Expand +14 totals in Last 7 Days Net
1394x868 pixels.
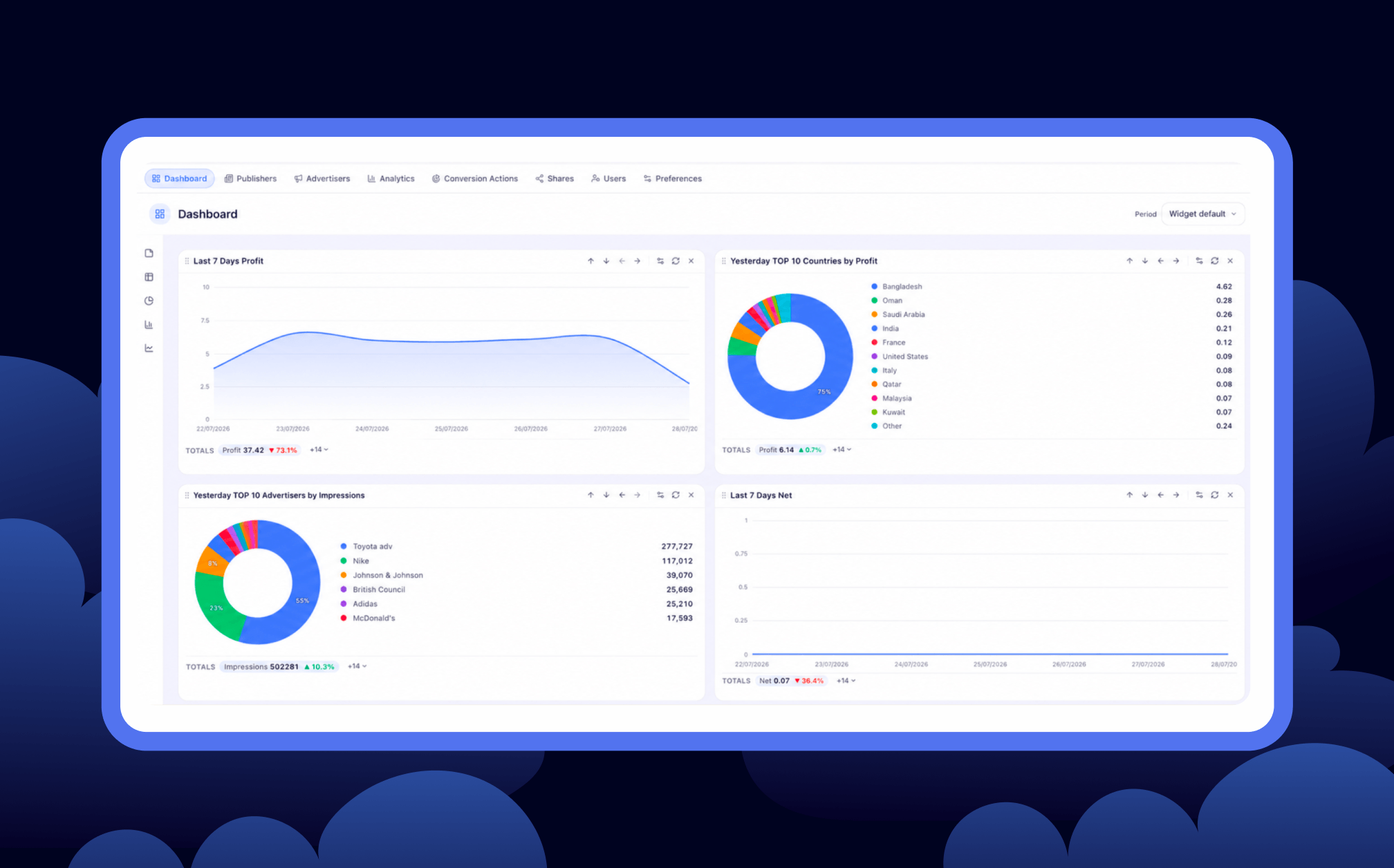846,681
